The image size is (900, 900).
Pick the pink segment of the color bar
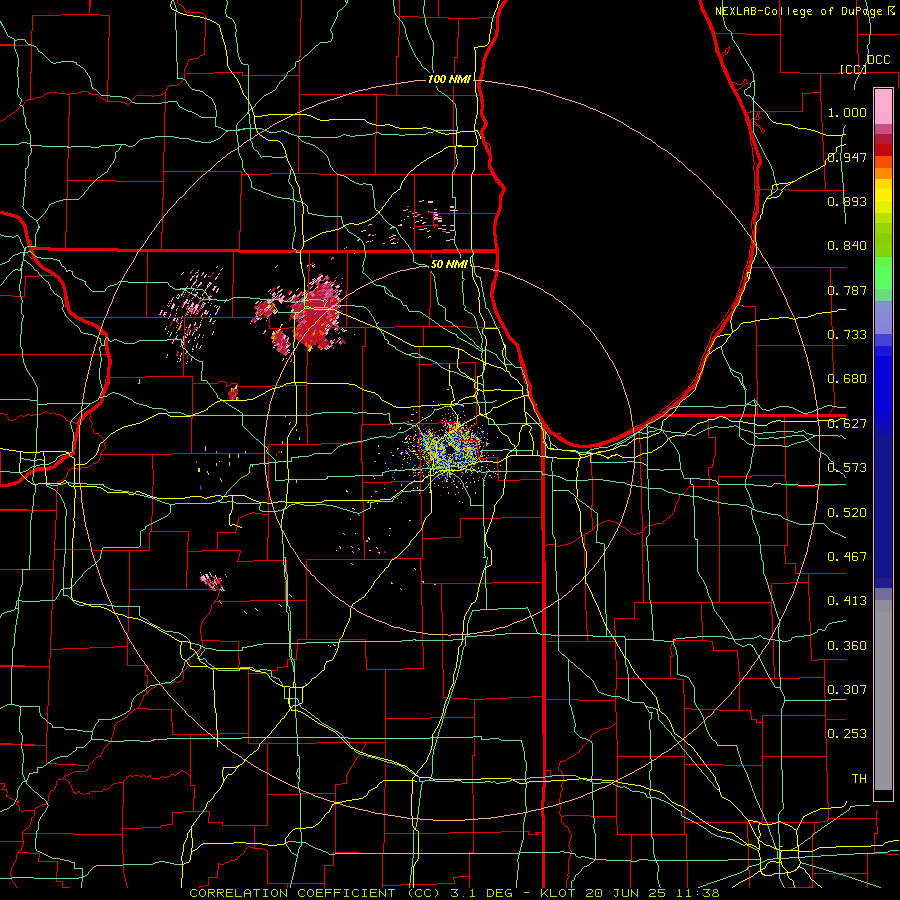883,106
